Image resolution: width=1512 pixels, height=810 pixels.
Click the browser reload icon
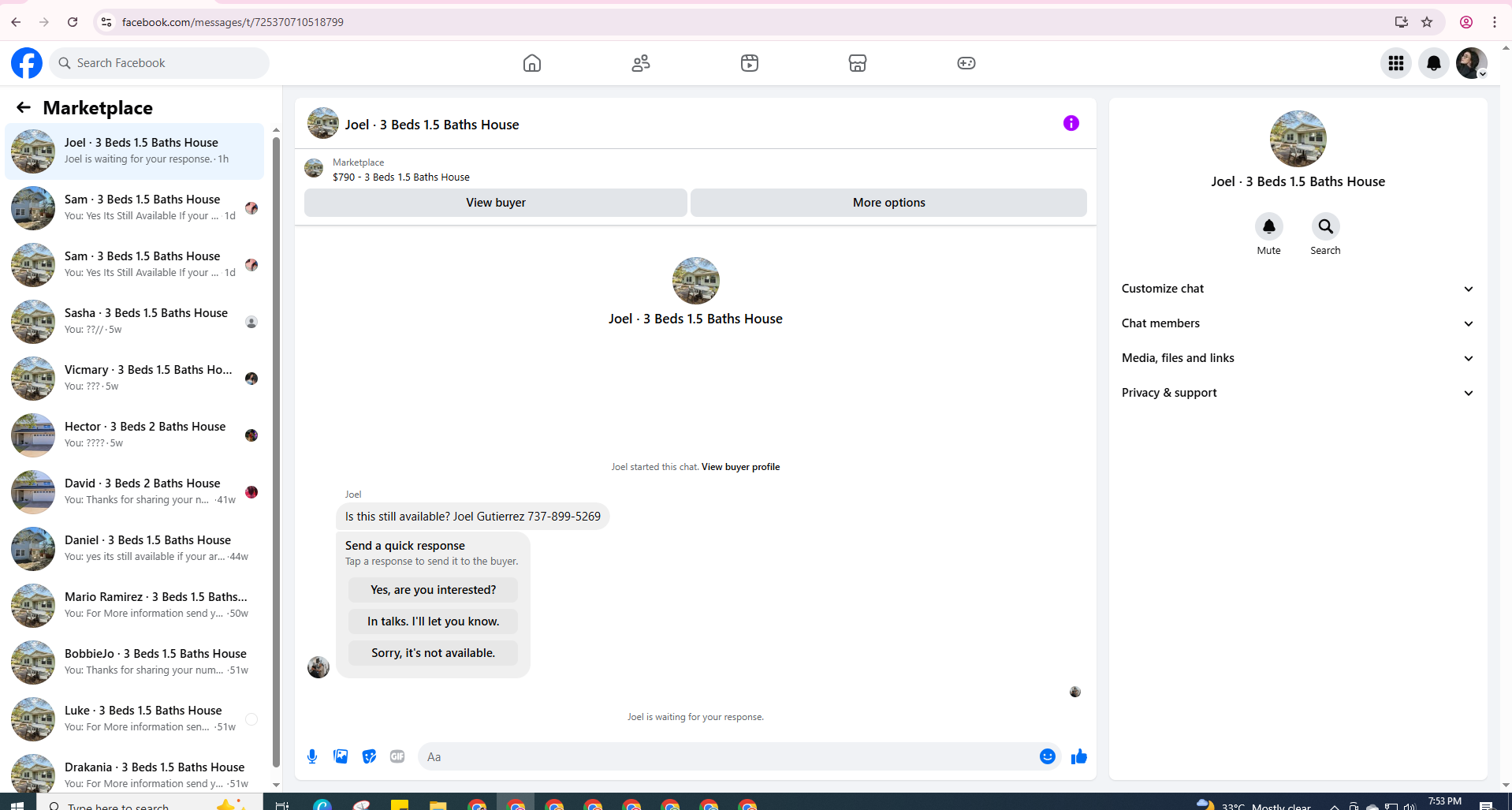click(x=73, y=22)
